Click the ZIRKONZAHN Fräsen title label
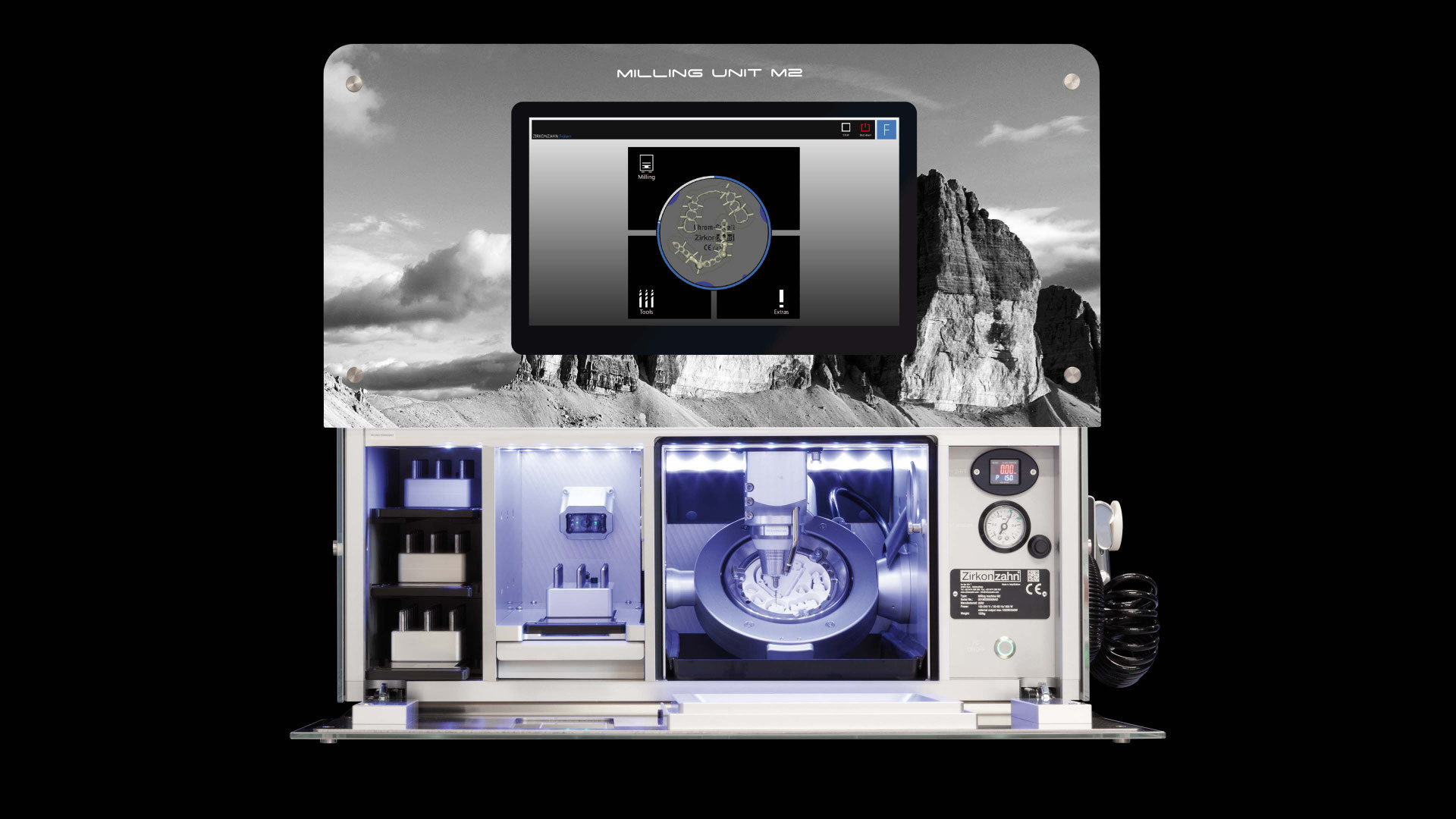This screenshot has width=1456, height=819. (x=551, y=136)
